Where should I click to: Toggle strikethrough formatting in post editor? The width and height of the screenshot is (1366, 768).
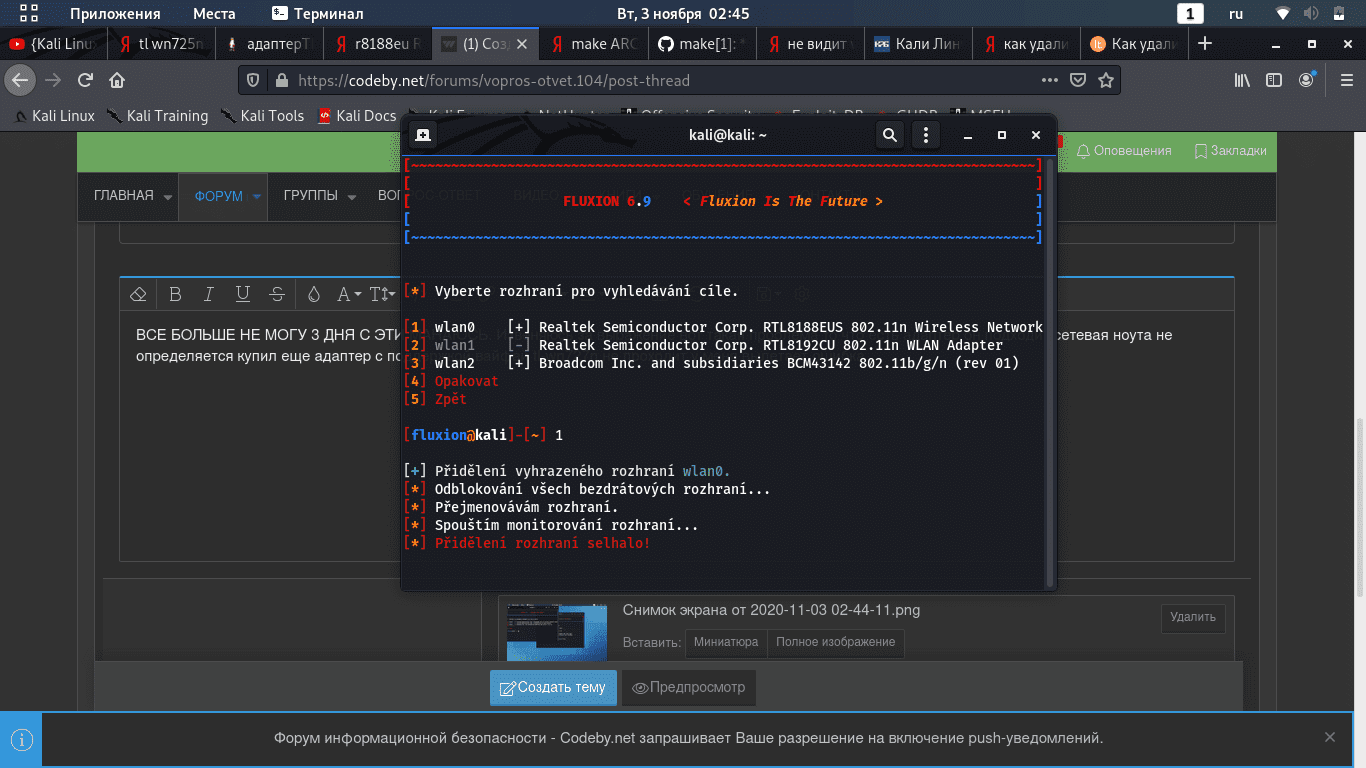pos(277,294)
